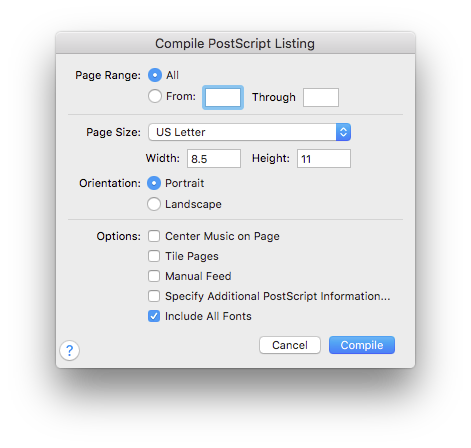Open the help question mark button
Viewport: 471px width, 448px height.
(x=69, y=350)
